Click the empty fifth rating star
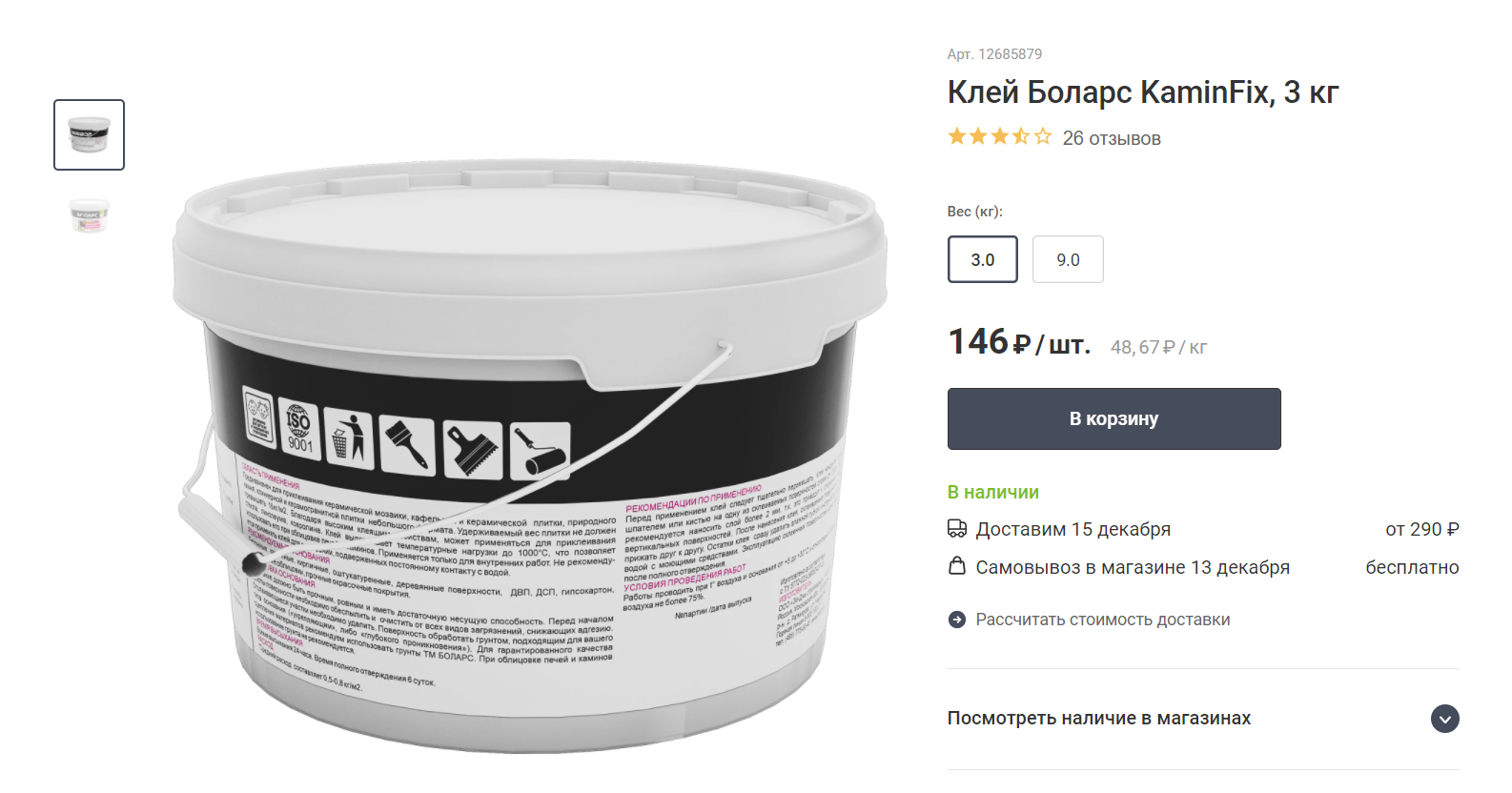 point(1043,136)
